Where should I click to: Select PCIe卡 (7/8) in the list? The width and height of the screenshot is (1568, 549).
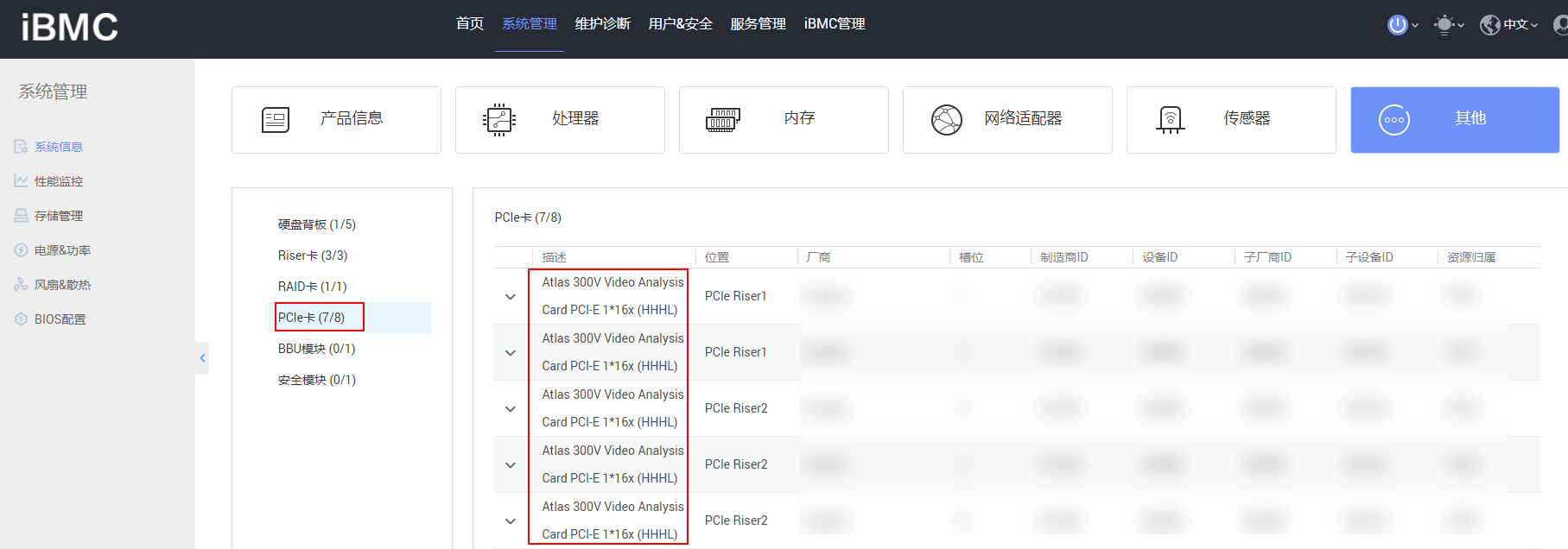[x=311, y=318]
